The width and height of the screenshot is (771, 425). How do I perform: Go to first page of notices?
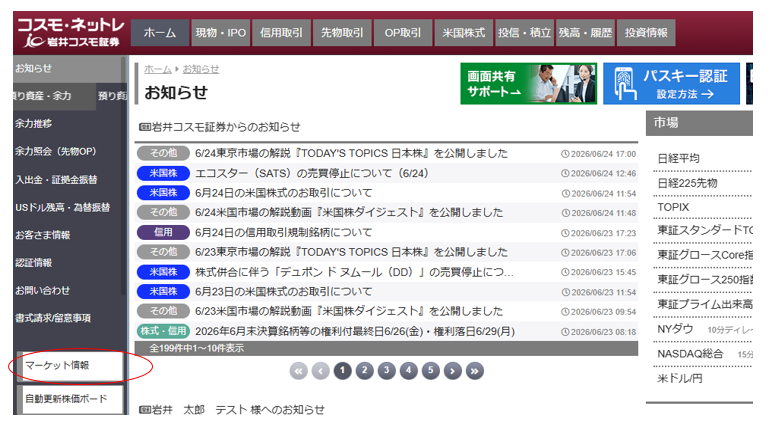click(298, 371)
